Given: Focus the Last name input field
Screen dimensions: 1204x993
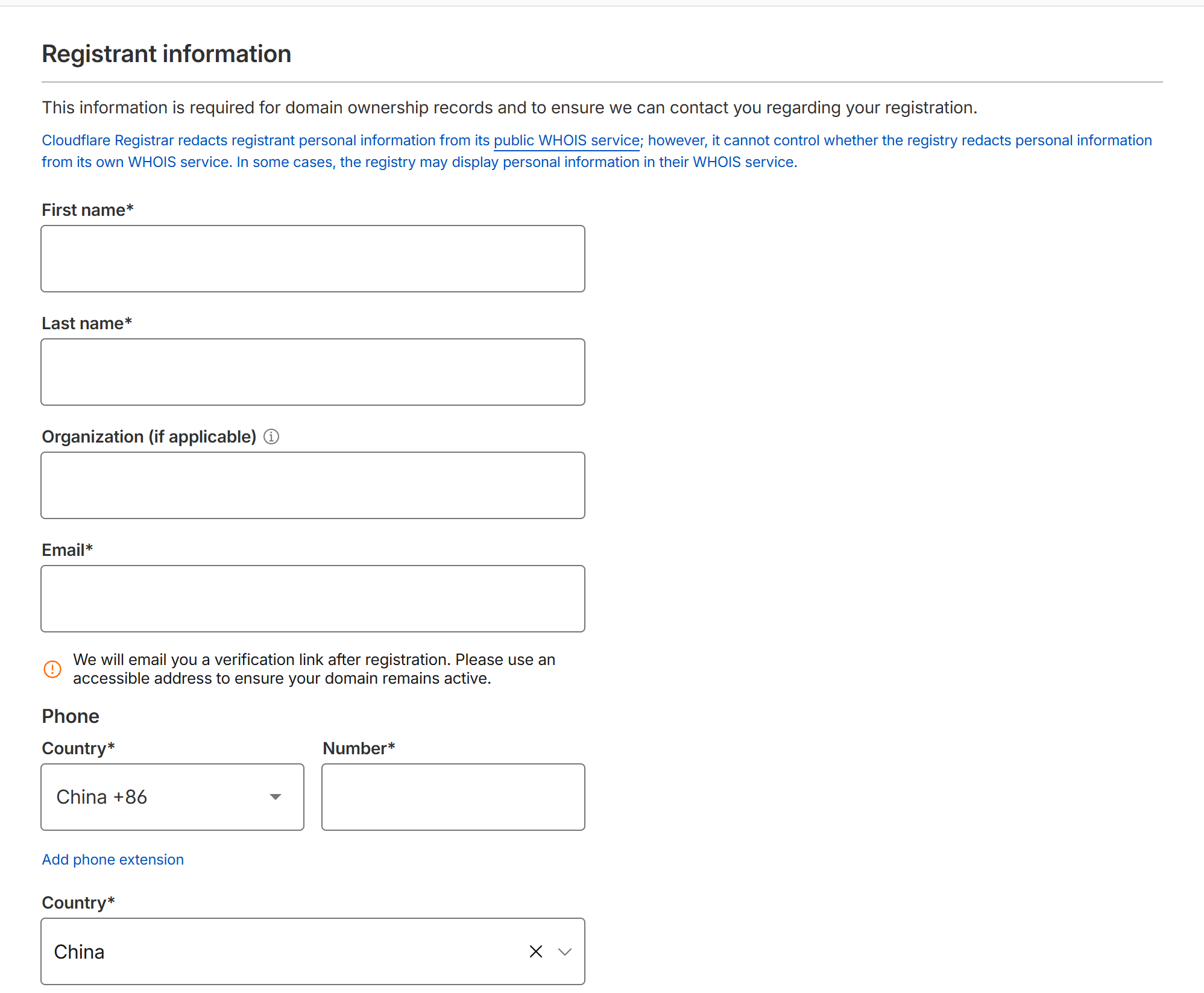Looking at the screenshot, I should pos(312,372).
